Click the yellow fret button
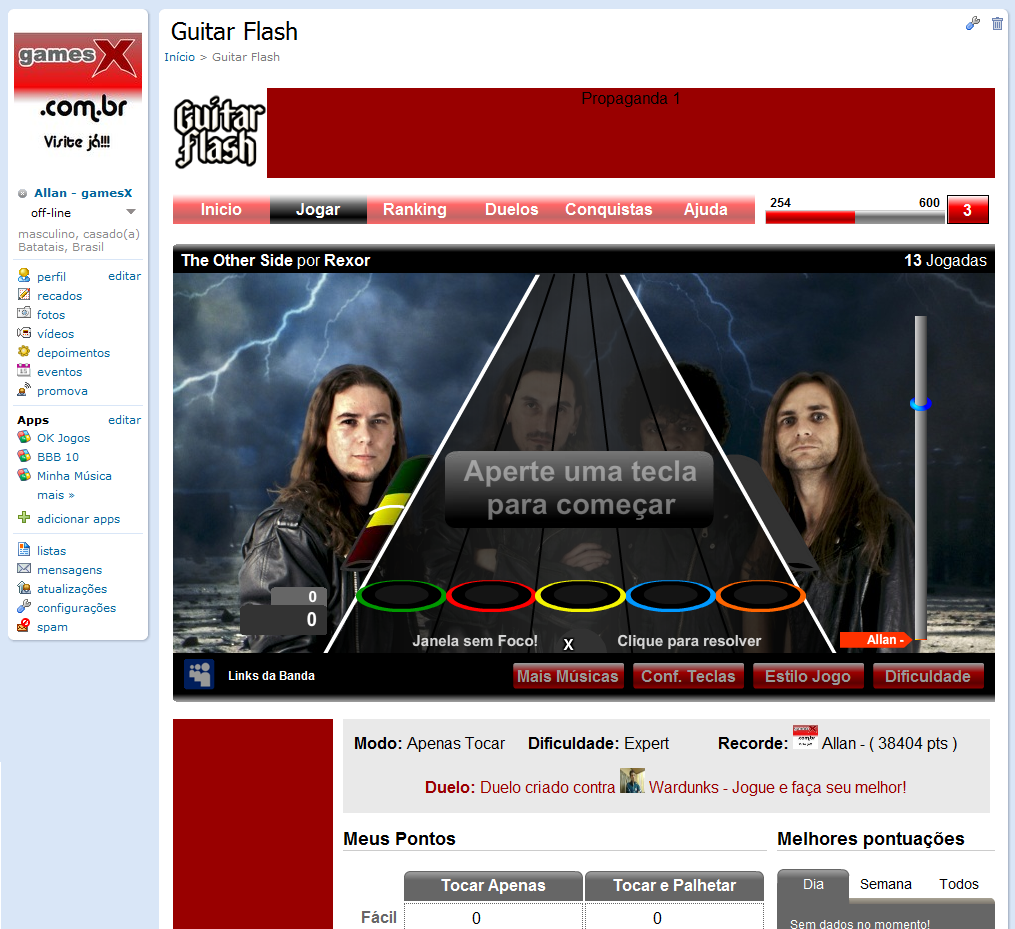 [x=581, y=595]
